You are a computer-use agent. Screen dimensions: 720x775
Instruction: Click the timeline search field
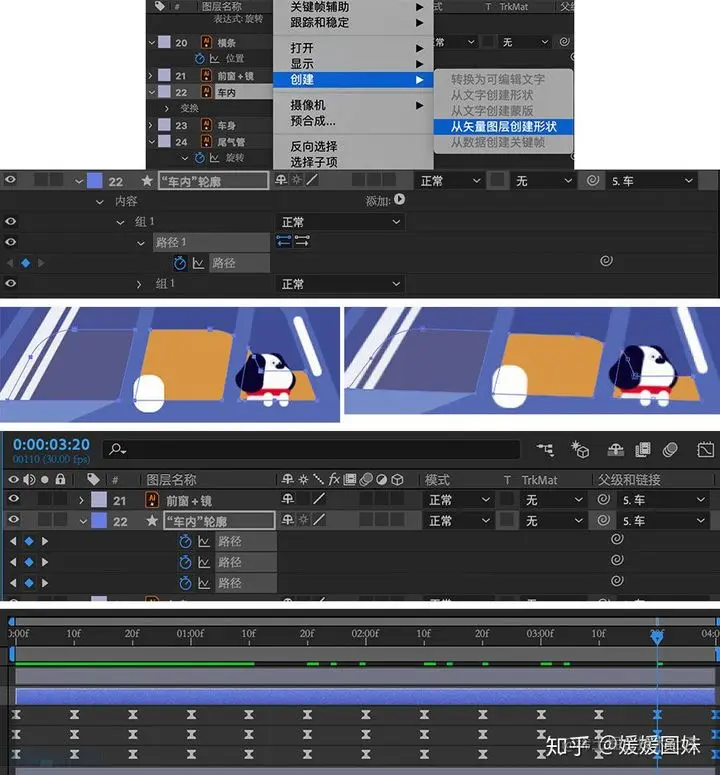pyautogui.click(x=311, y=449)
